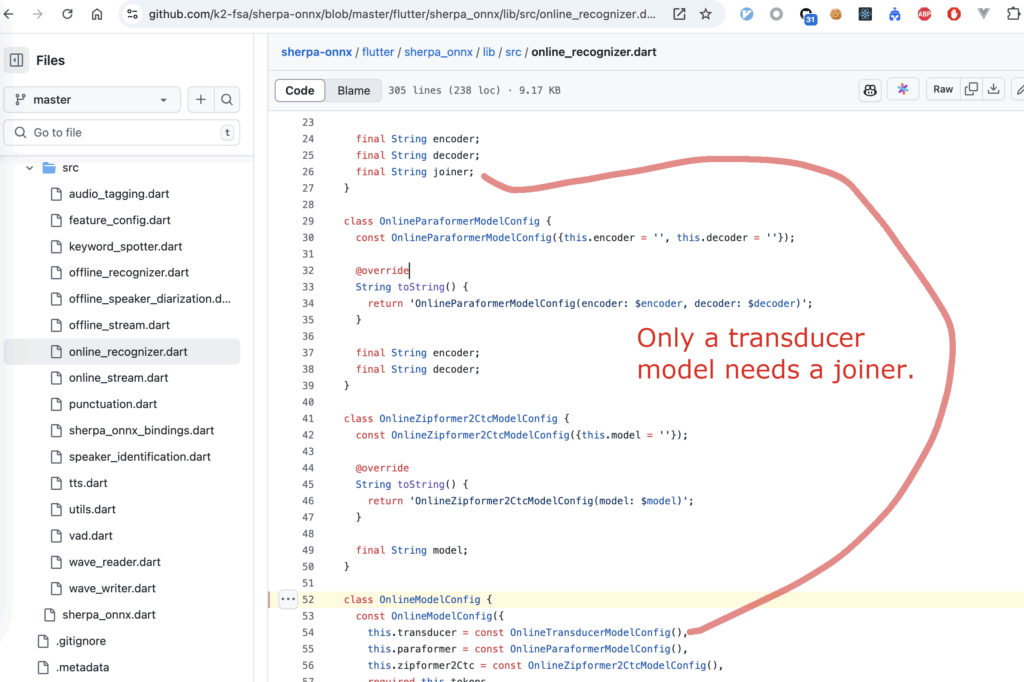Image resolution: width=1024 pixels, height=682 pixels.
Task: Collapse the src folder
Action: [30, 168]
